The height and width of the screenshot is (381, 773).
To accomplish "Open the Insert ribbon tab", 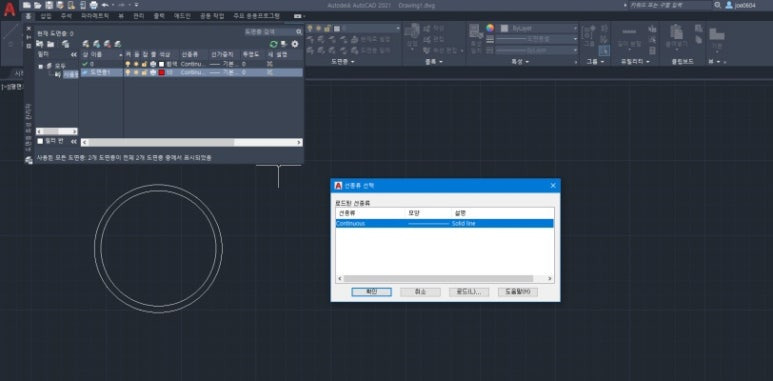I will [x=46, y=16].
